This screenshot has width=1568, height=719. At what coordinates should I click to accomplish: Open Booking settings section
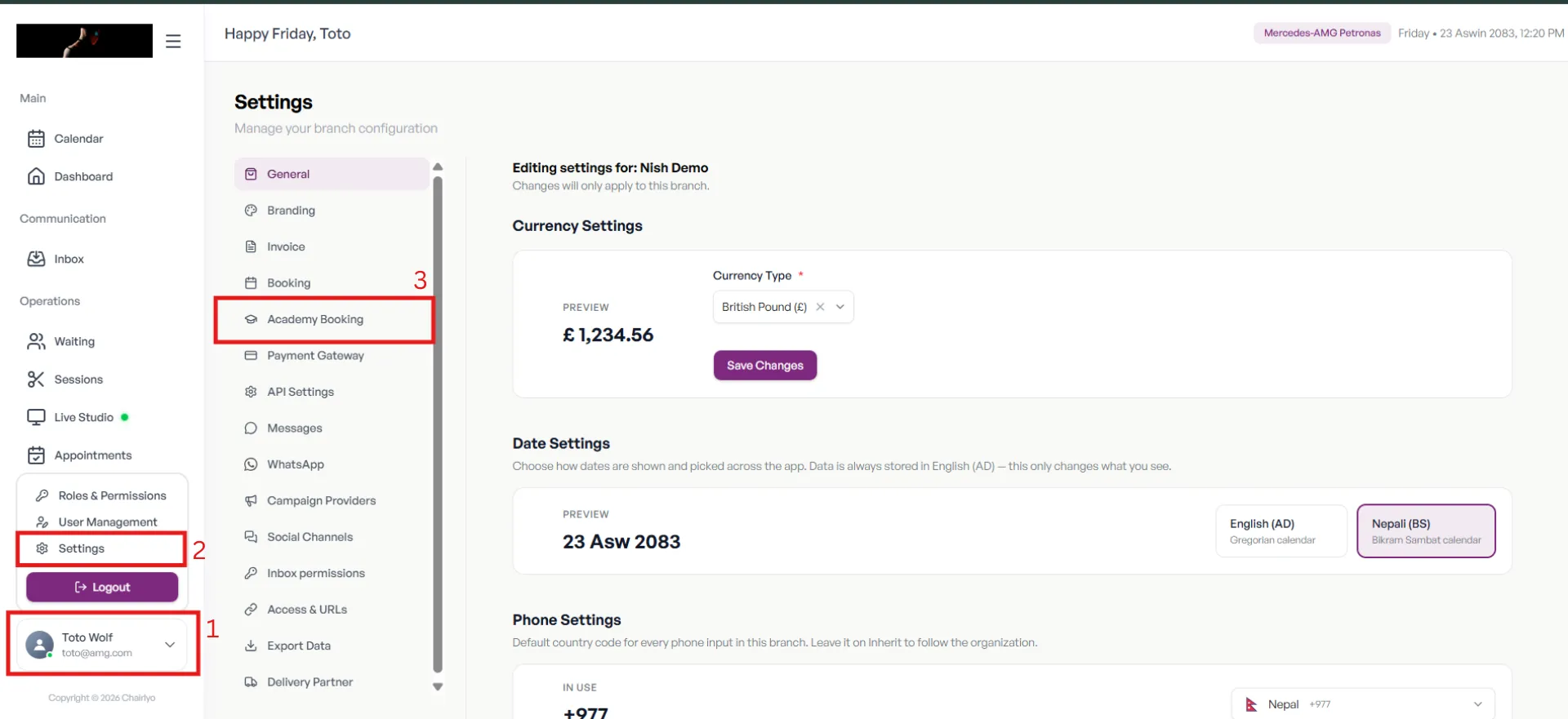tap(332, 283)
